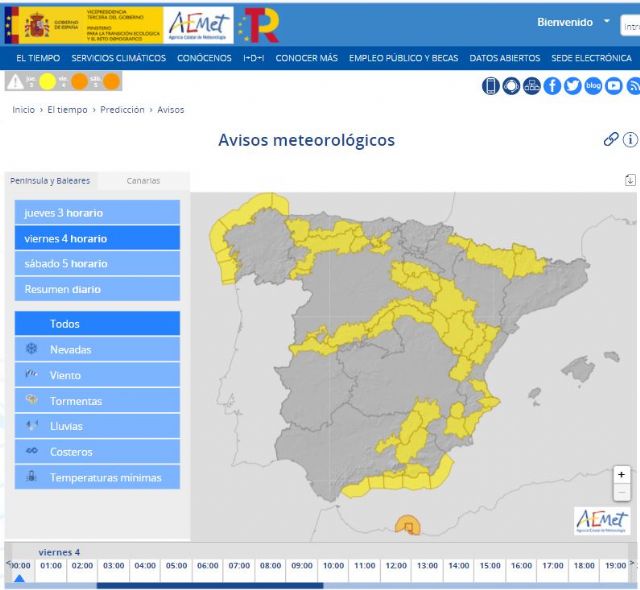Go to Inicio breadcrumb
This screenshot has height=590, width=640.
tap(24, 110)
